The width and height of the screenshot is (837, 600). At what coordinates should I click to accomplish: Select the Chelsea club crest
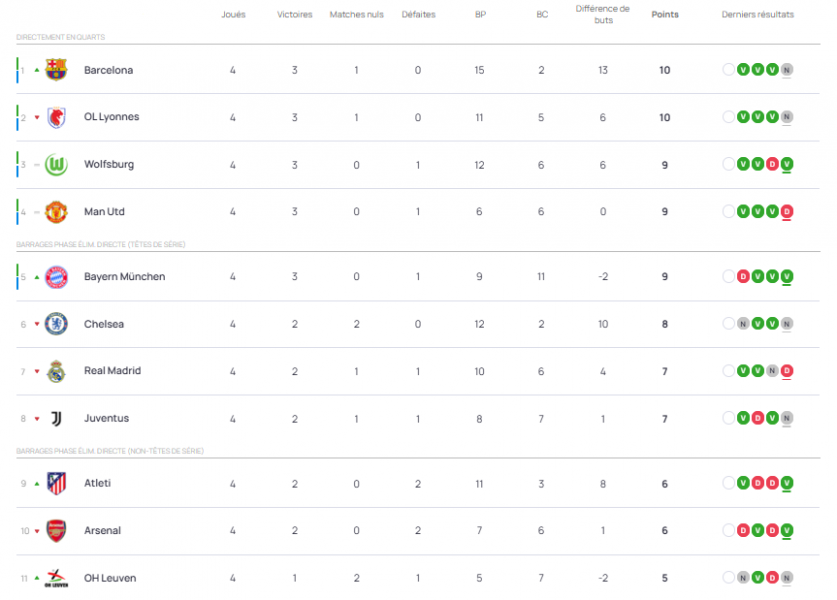pos(58,324)
